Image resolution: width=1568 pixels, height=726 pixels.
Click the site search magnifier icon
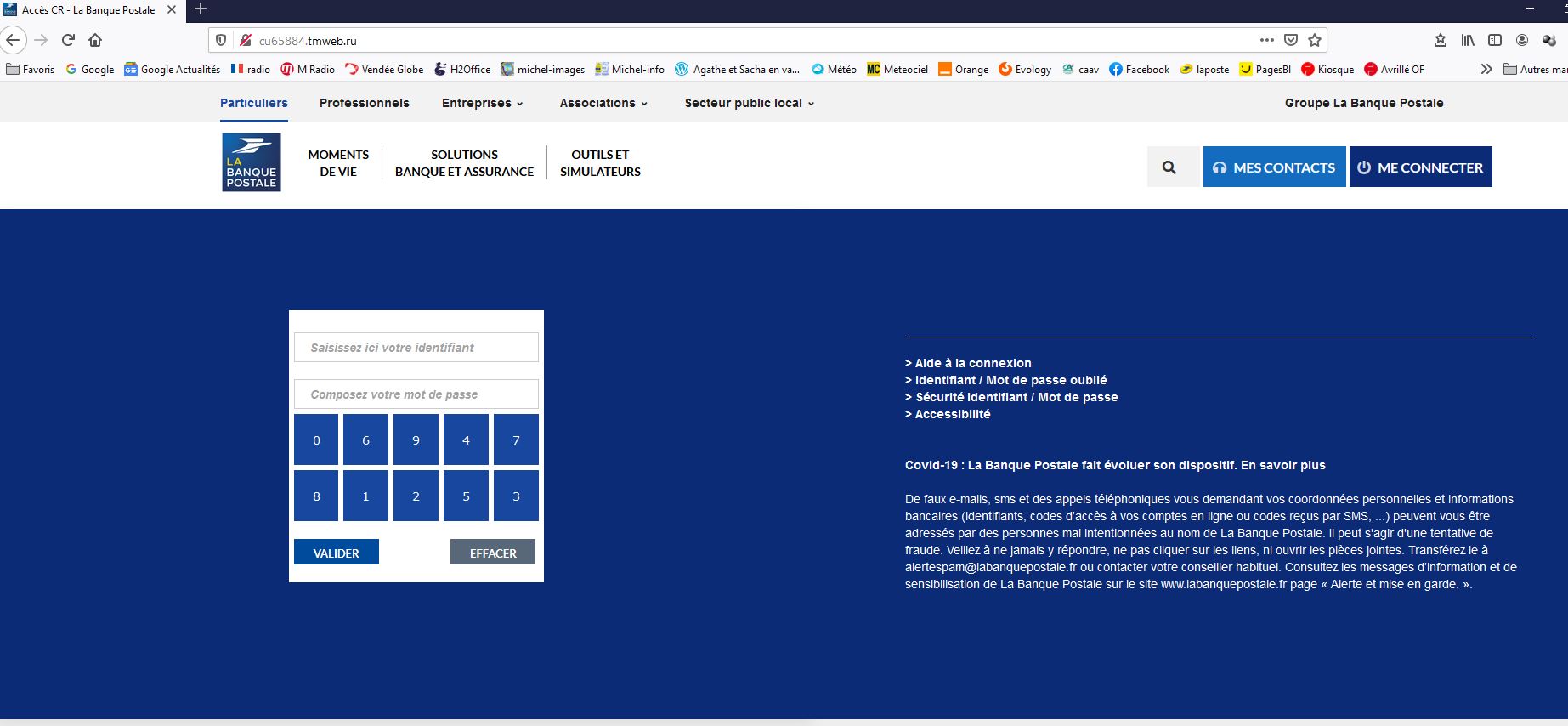pyautogui.click(x=1170, y=167)
